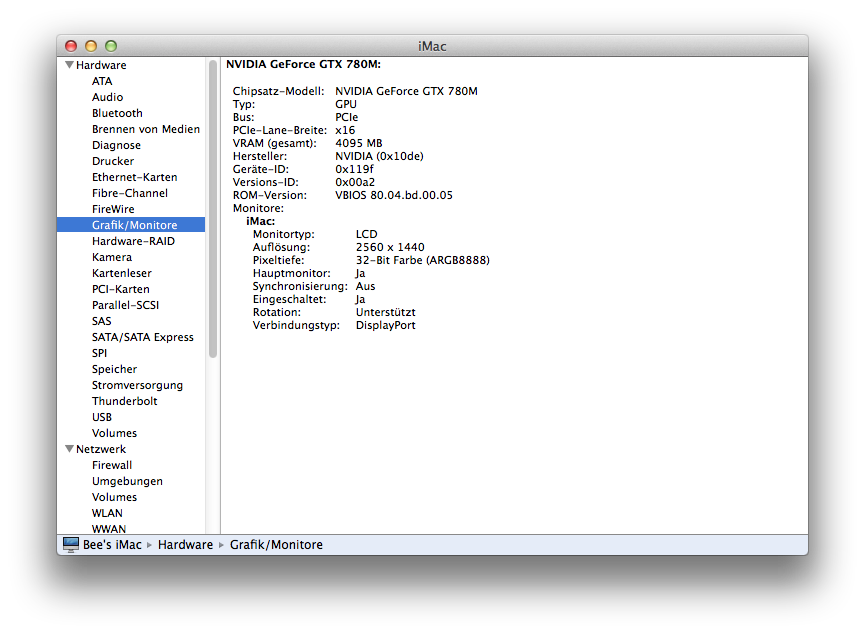The image size is (865, 634).
Task: Click the Versions-ID value 0x00a2
Action: [x=355, y=182]
